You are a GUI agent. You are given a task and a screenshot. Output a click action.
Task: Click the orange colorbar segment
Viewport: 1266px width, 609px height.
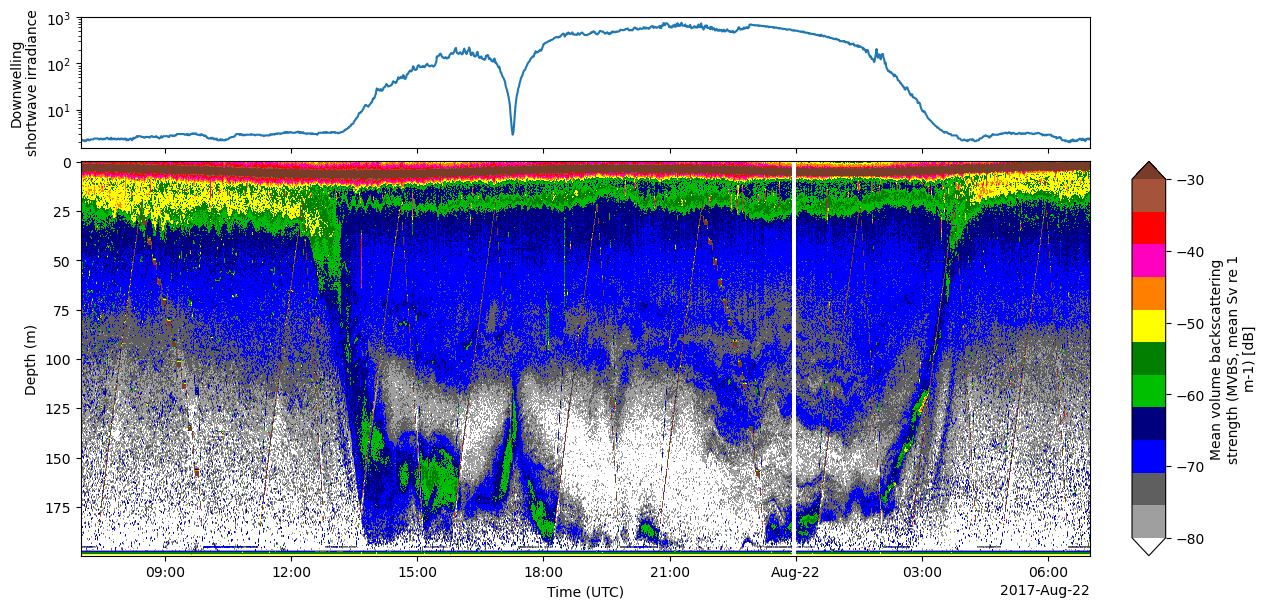coord(1148,293)
